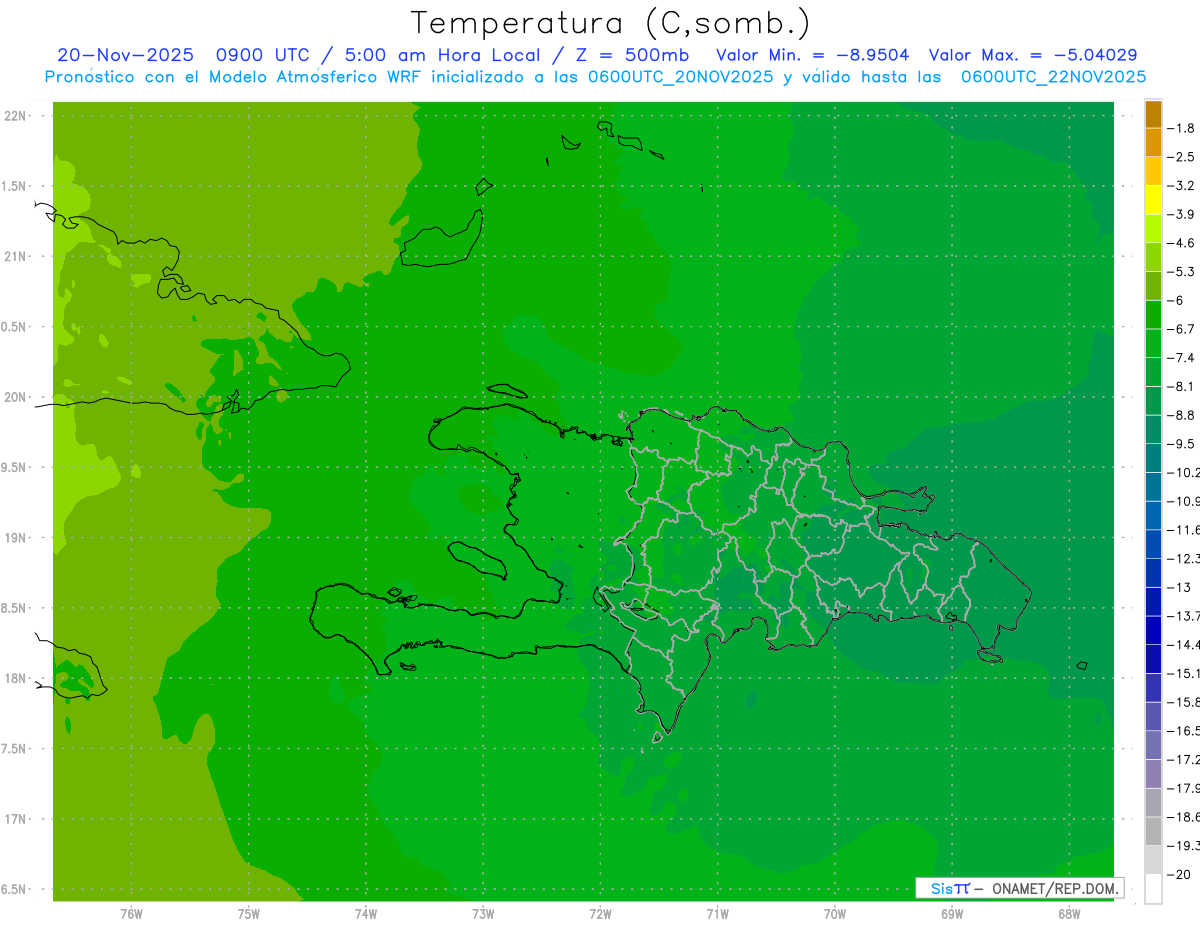Click the '-8.1' colorbar label
The width and height of the screenshot is (1200, 927).
(x=1182, y=386)
